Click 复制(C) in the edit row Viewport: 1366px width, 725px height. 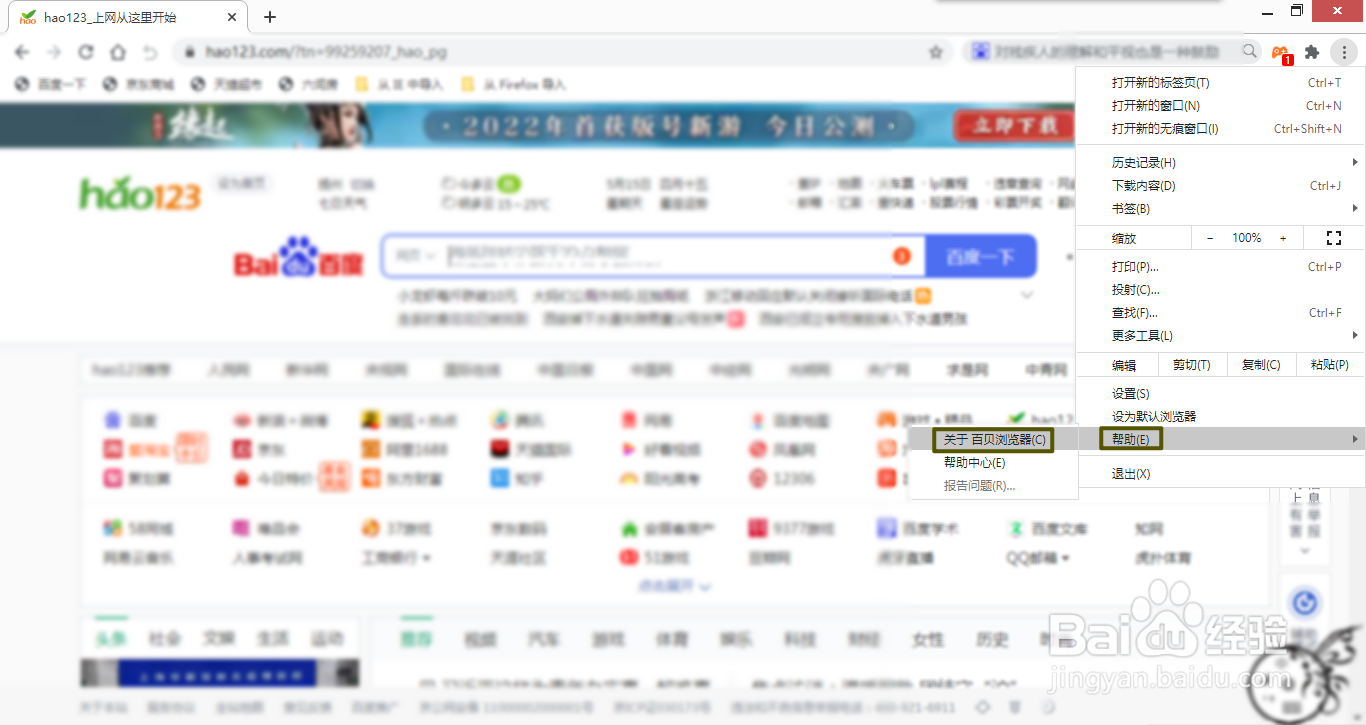coord(1261,365)
